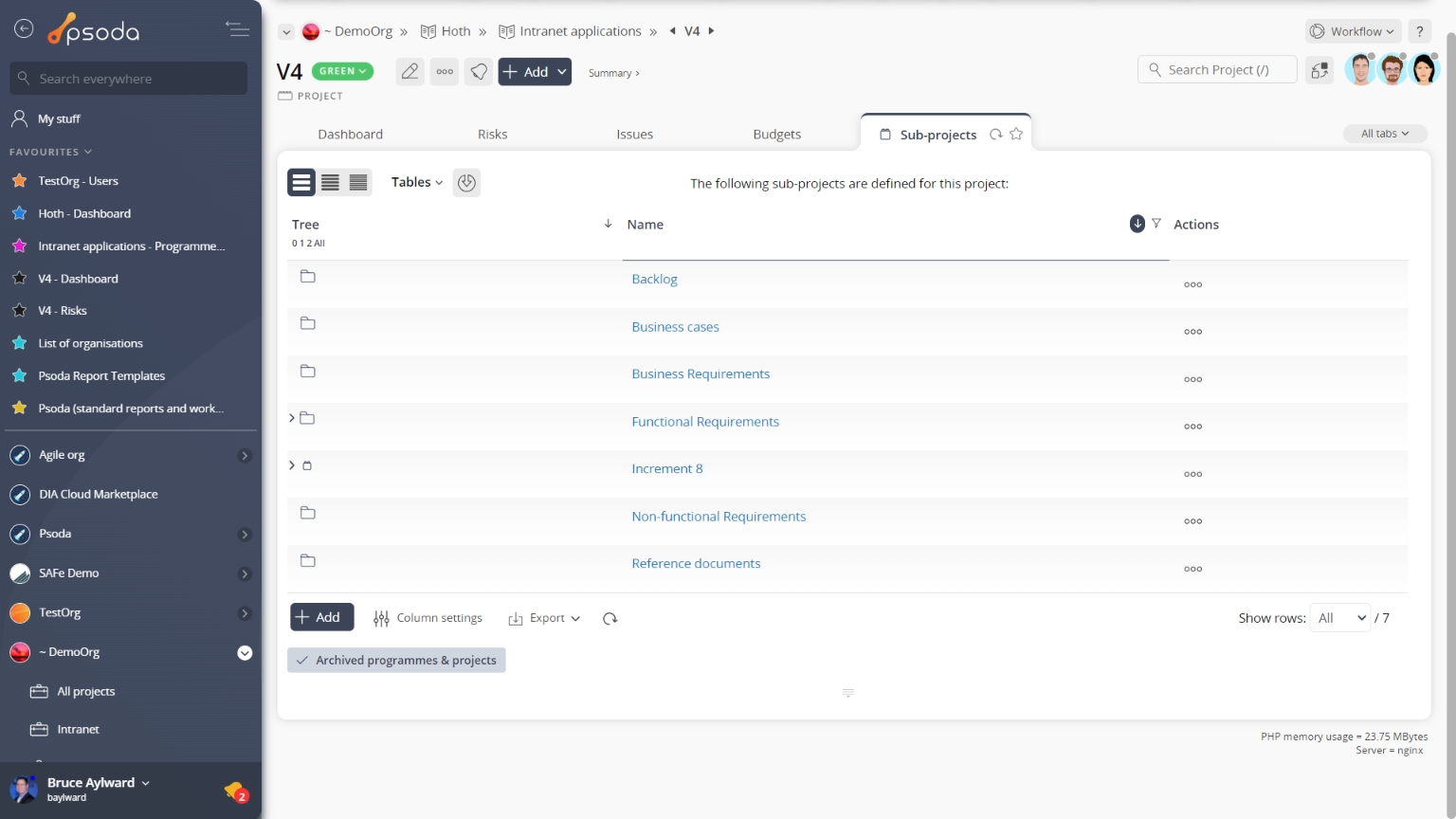Switch to the Issues tab

(x=635, y=134)
